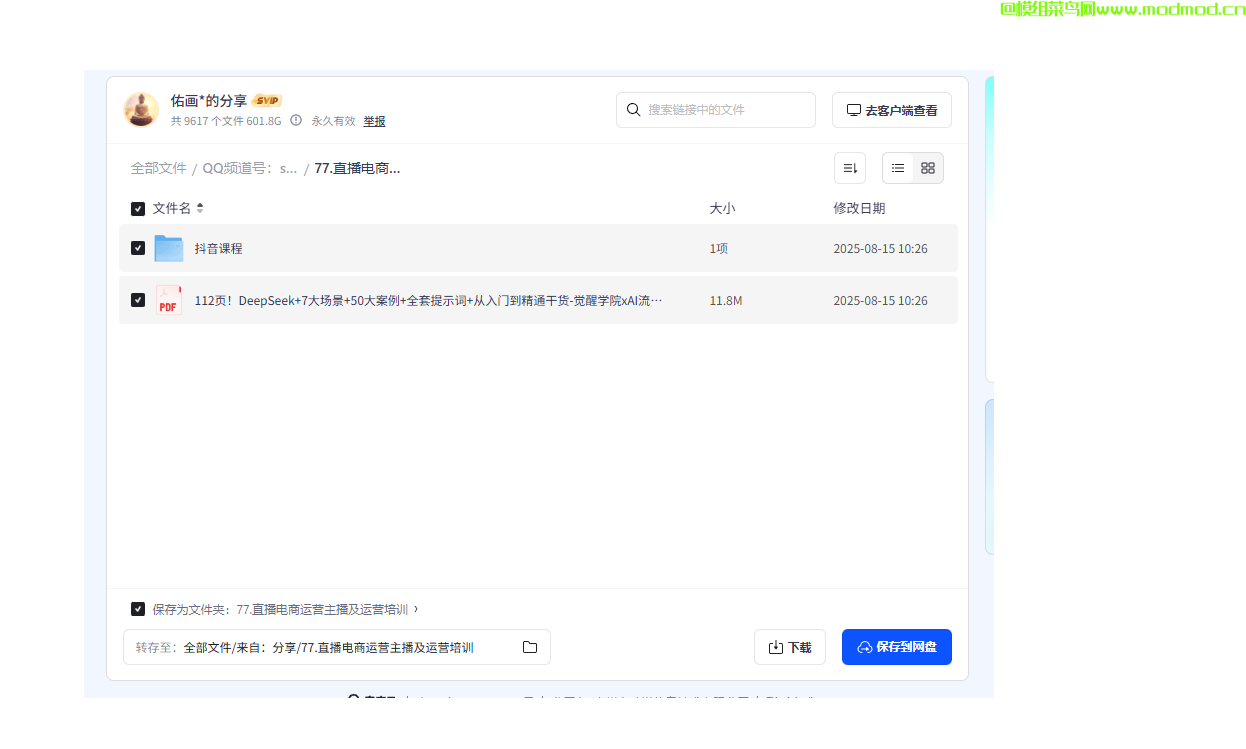Viewport: 1246px width, 749px height.
Task: Click the magnifier icon in the search box
Action: [x=634, y=110]
